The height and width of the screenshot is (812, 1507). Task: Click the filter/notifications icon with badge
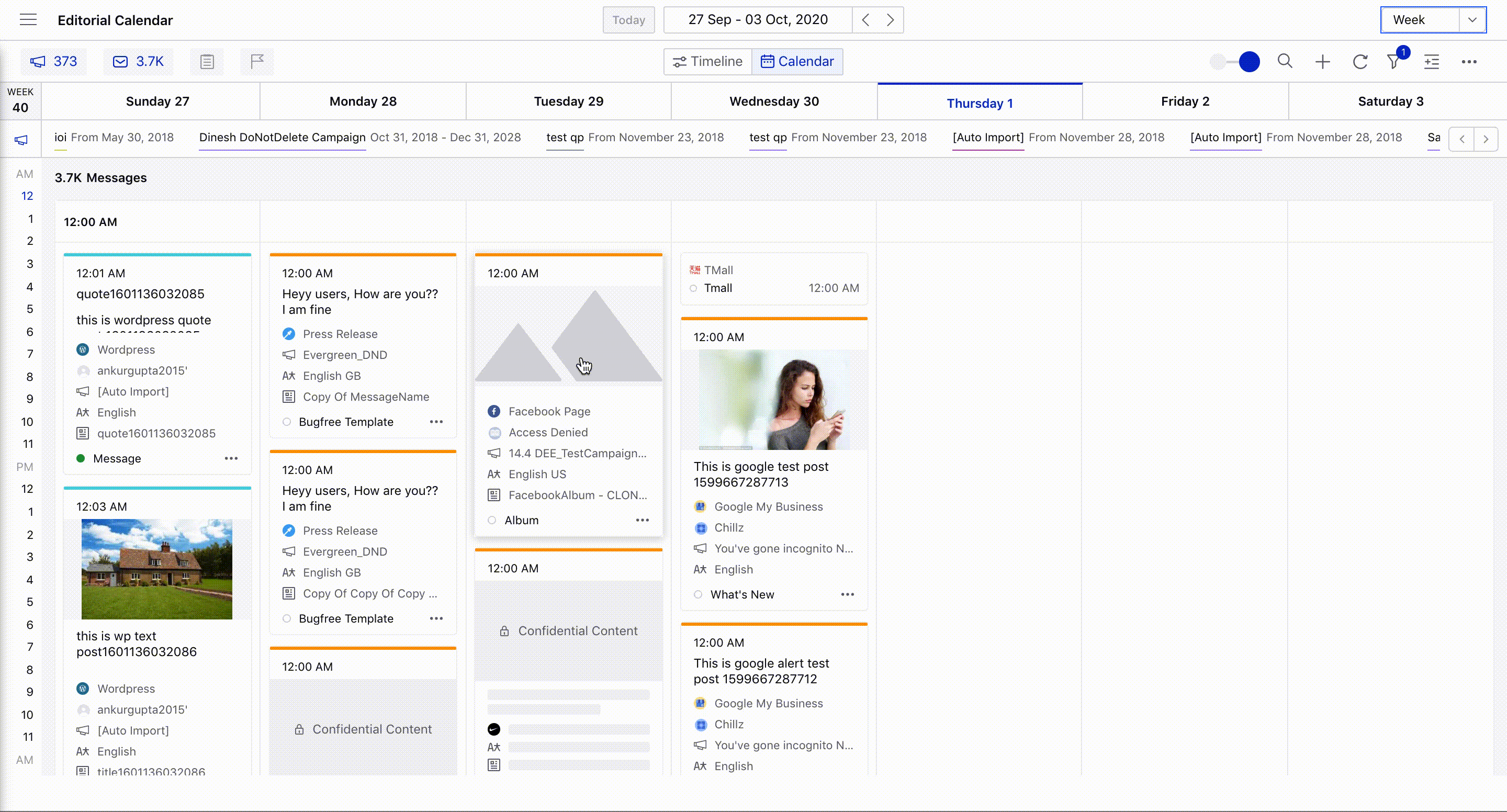click(x=1395, y=61)
